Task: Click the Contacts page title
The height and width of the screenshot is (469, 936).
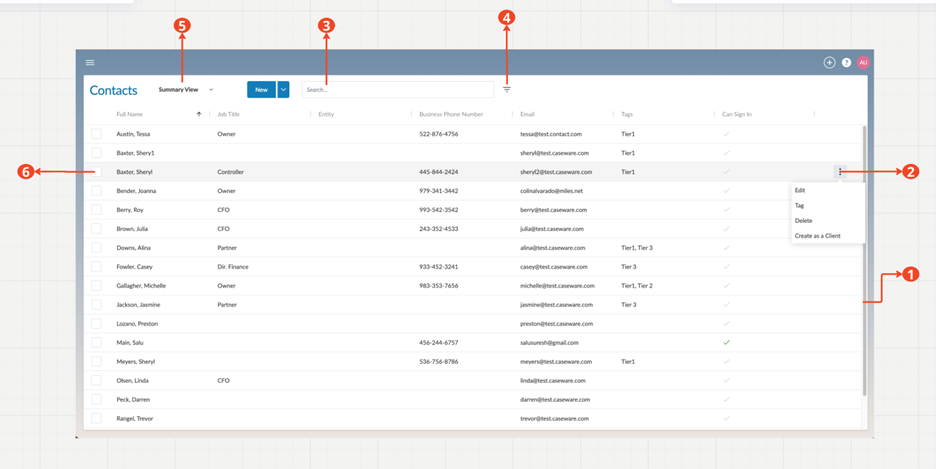Action: coord(113,90)
